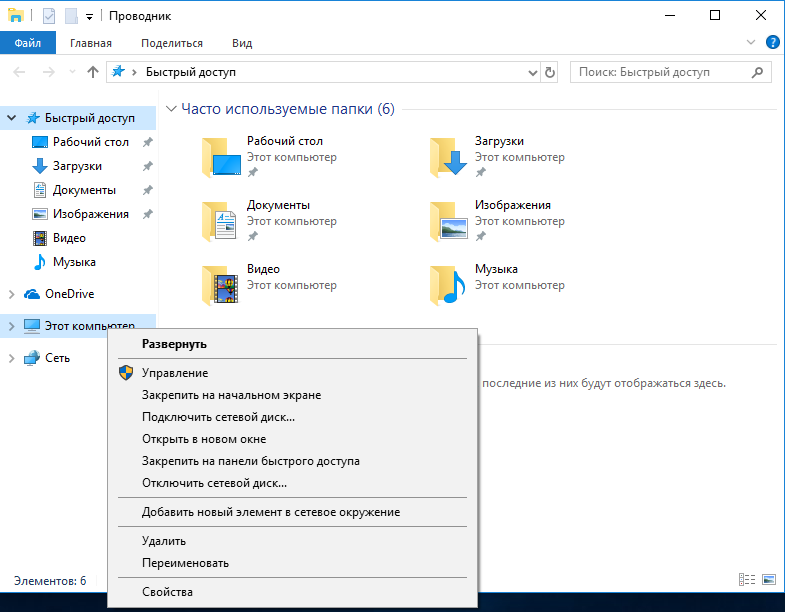785x612 pixels.
Task: Click the up arrow navigation button
Action: [x=93, y=72]
